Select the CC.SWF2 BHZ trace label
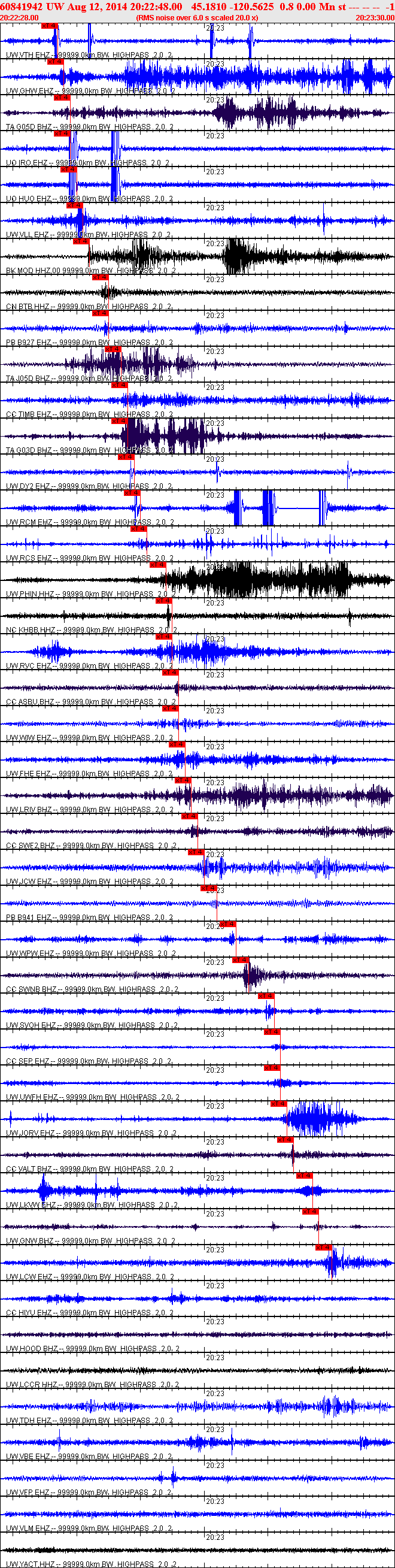Image resolution: width=395 pixels, height=1568 pixels. pos(92,846)
